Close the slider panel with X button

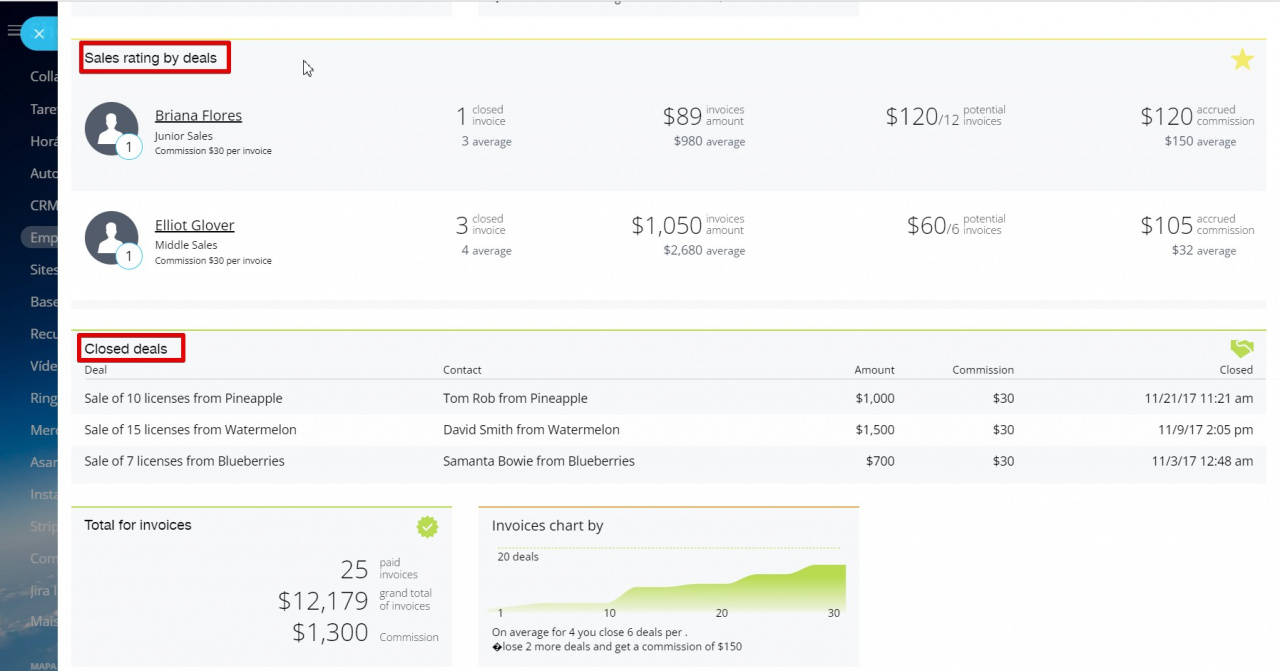(38, 34)
